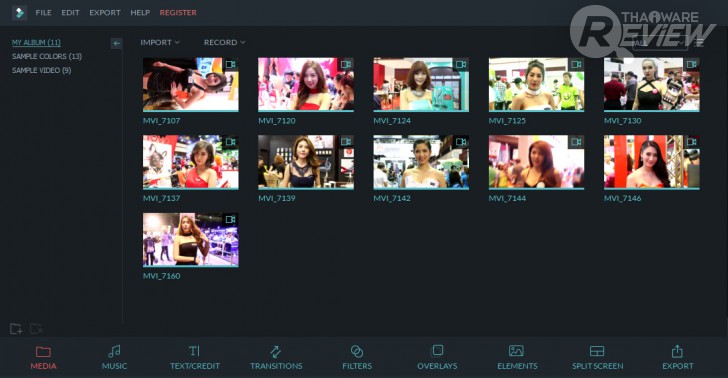Select the MVI_7124 video thumbnail
Image resolution: width=728 pixels, height=378 pixels.
[x=421, y=85]
